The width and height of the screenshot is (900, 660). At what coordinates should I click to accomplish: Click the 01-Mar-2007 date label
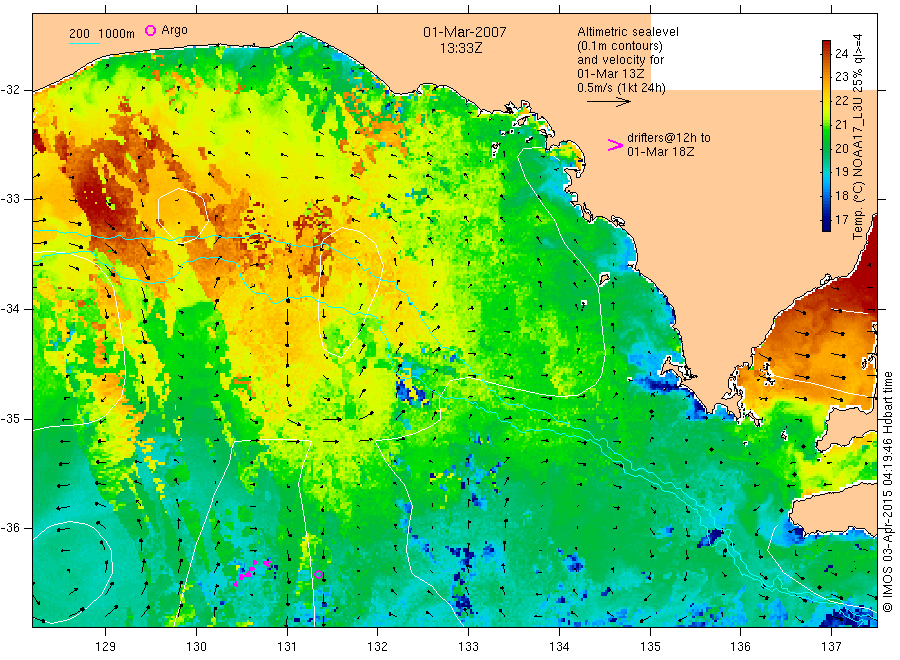pos(464,32)
